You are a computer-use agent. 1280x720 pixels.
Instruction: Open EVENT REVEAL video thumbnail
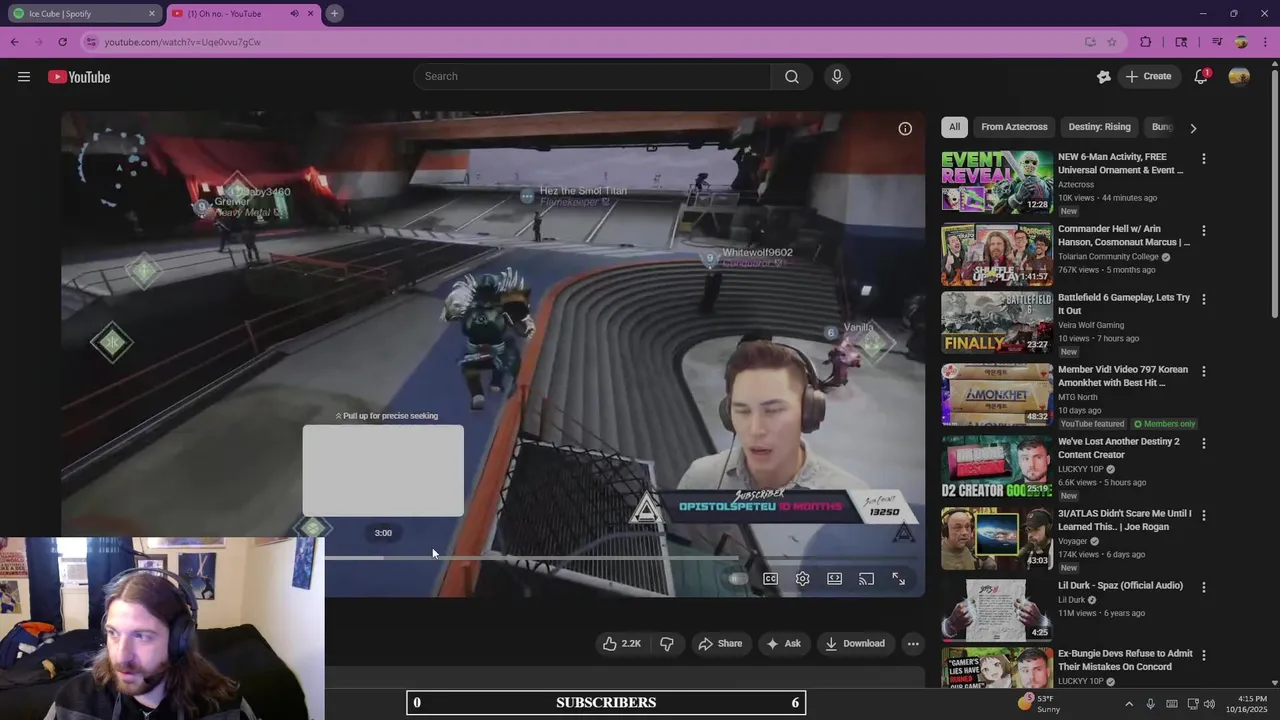click(x=997, y=182)
